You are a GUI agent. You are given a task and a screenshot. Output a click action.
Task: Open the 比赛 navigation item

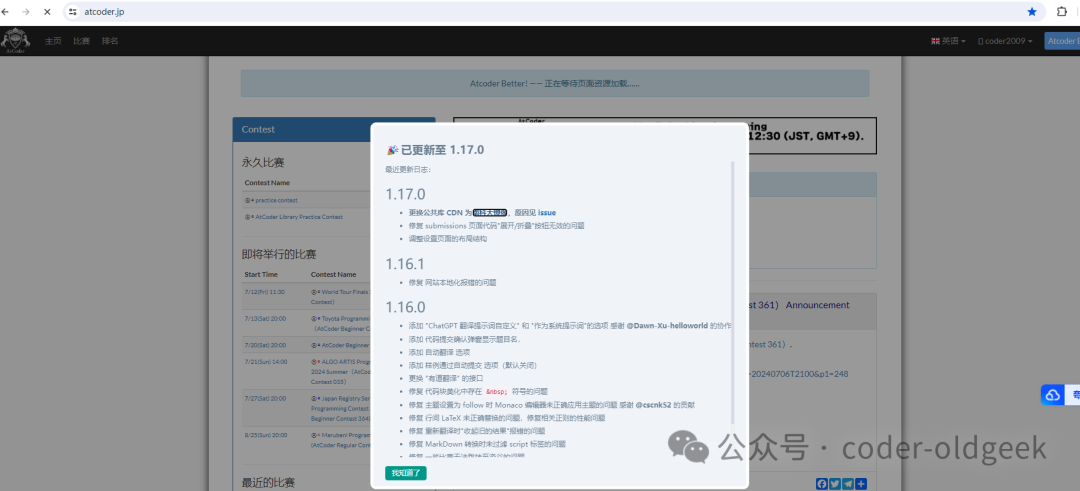pyautogui.click(x=81, y=41)
